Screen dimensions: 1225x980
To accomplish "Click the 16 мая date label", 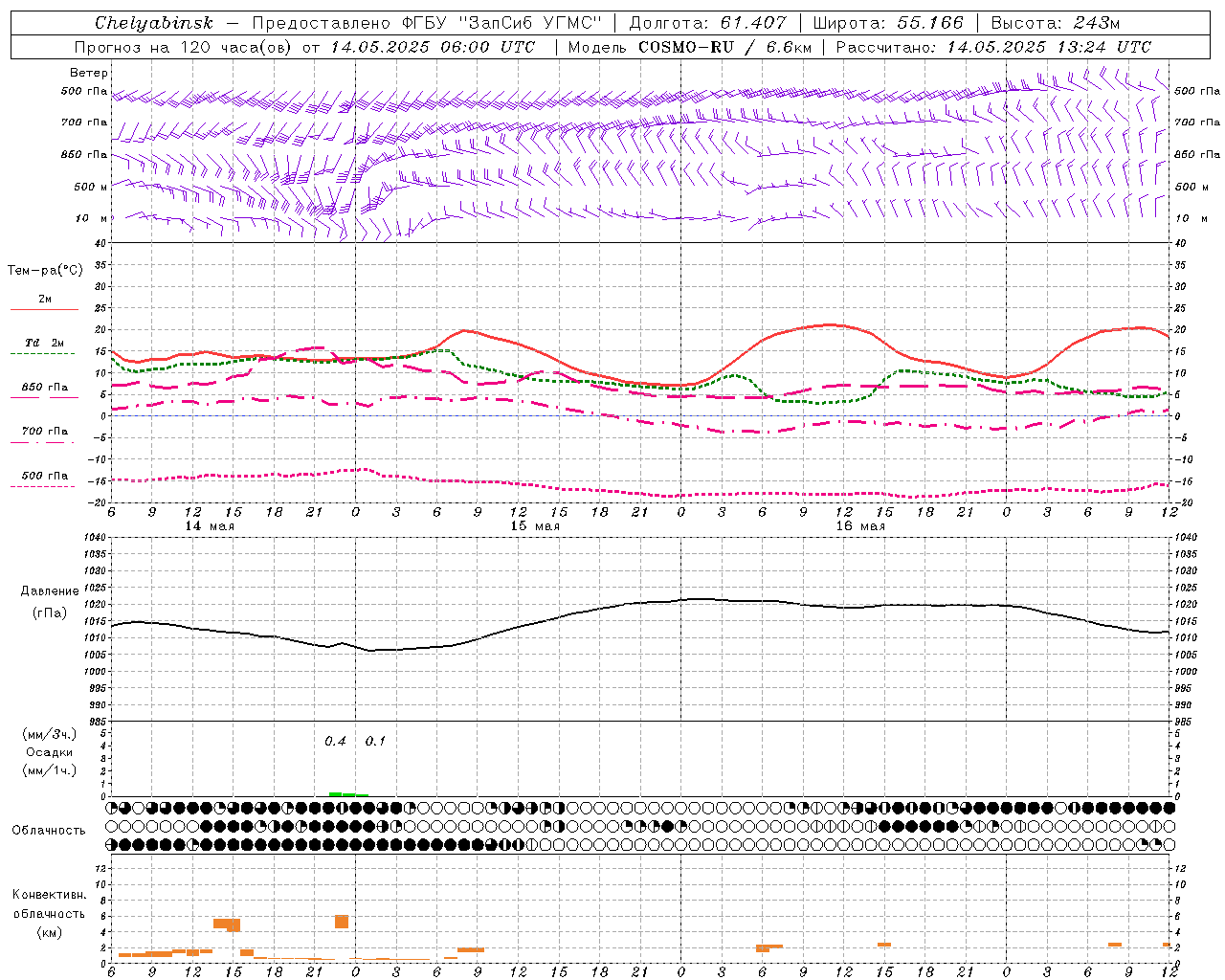I will pyautogui.click(x=859, y=526).
